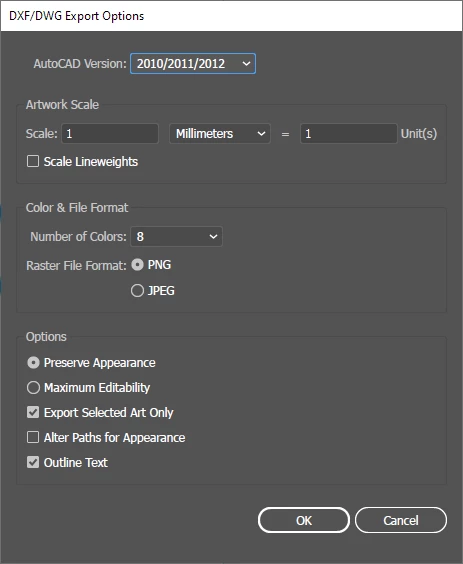Screen dimensions: 463x564
Task: Select the PNG raster format option
Action: 137,265
